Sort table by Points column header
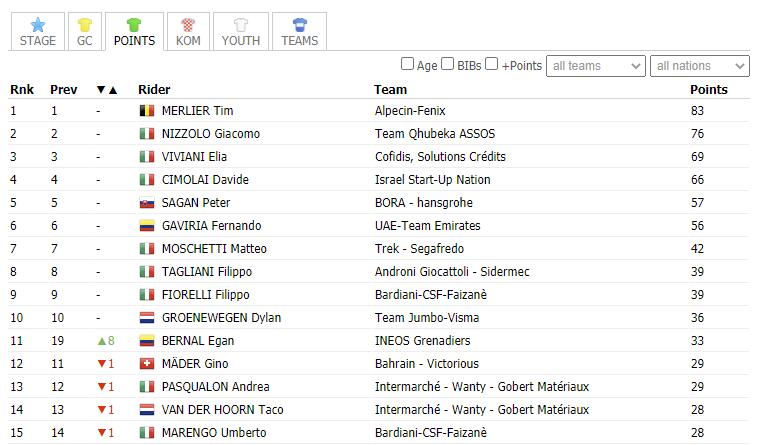Image resolution: width=761 pixels, height=445 pixels. [709, 90]
